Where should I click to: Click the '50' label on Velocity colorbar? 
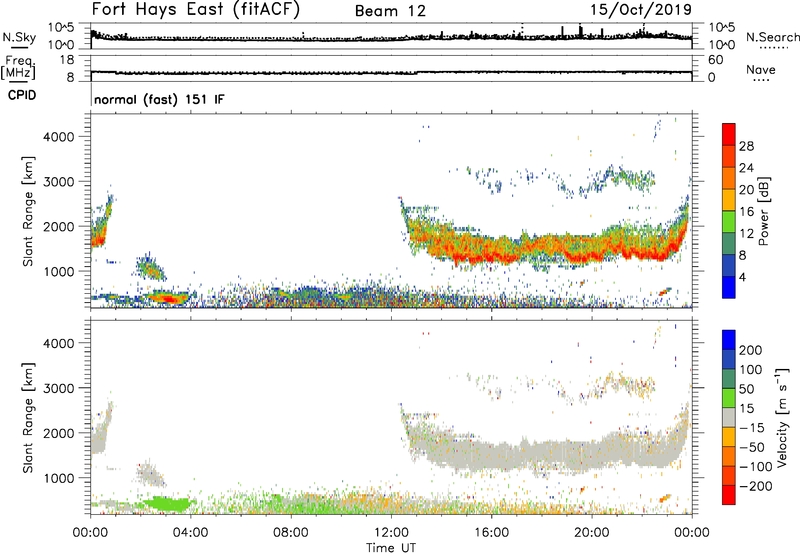coord(746,389)
